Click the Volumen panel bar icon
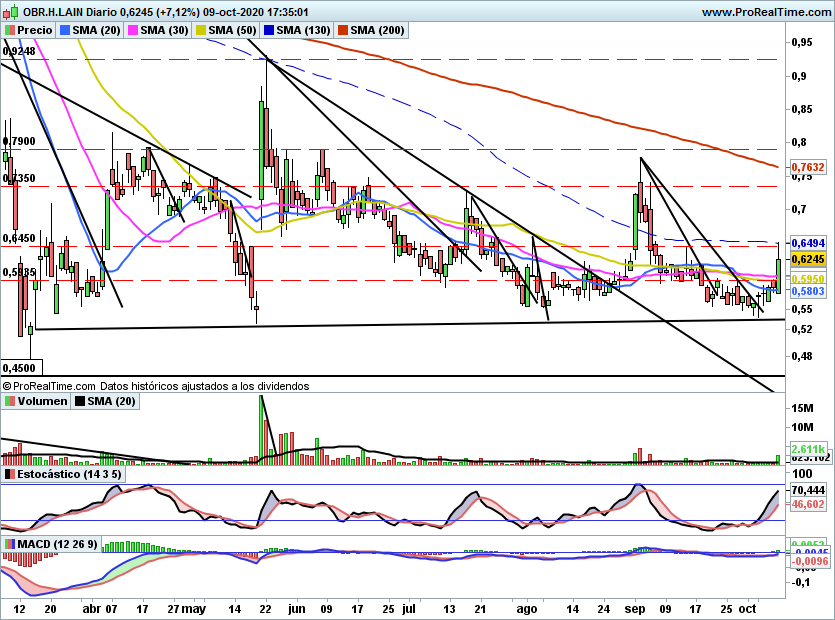The width and height of the screenshot is (835, 620). [10, 401]
